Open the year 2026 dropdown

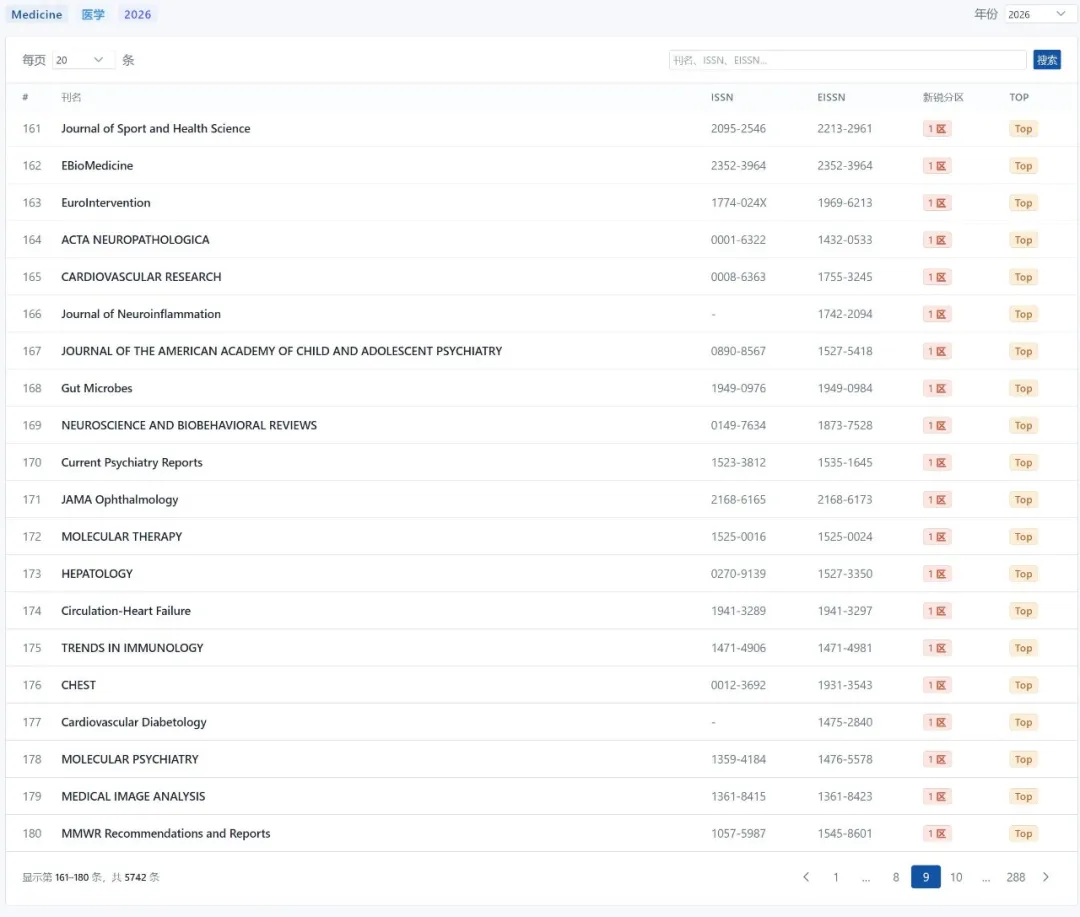1037,14
